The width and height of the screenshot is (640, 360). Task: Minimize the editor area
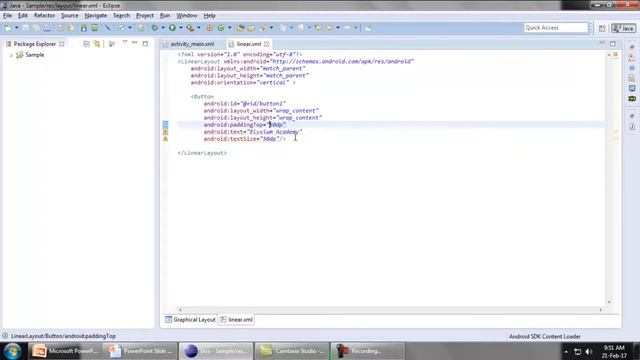602,43
